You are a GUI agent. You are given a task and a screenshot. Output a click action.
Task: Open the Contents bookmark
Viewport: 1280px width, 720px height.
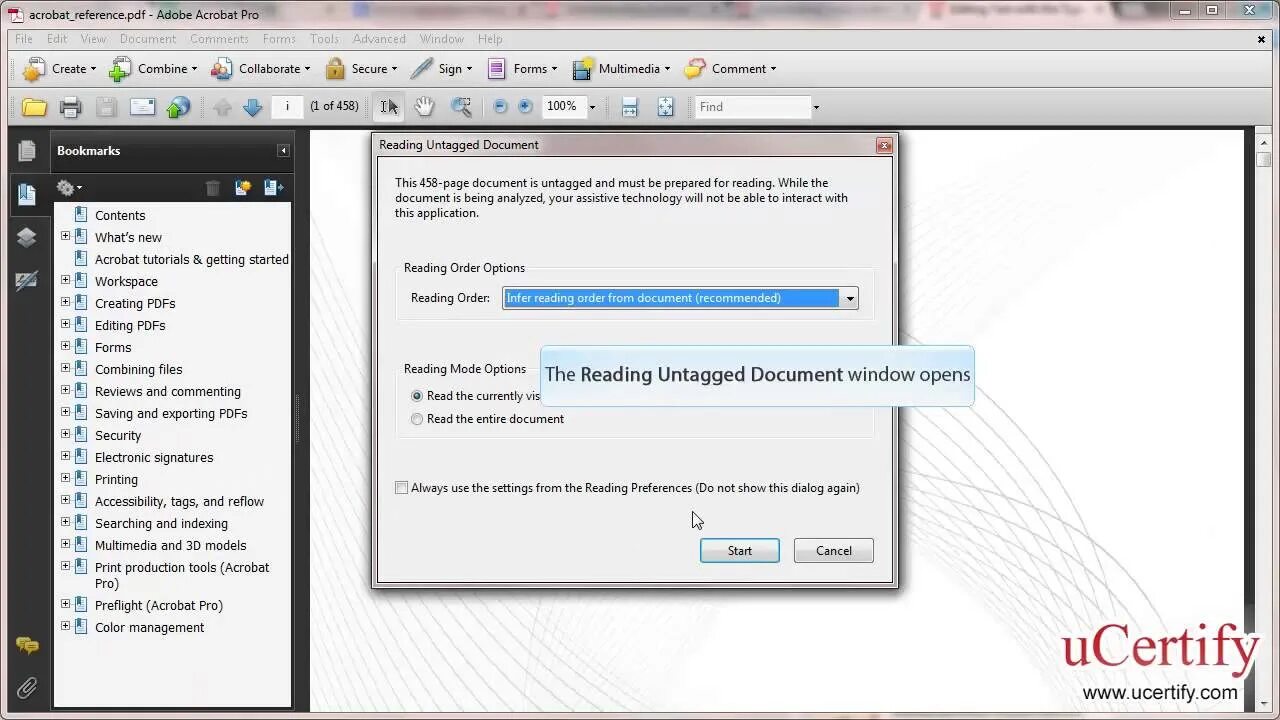tap(120, 215)
